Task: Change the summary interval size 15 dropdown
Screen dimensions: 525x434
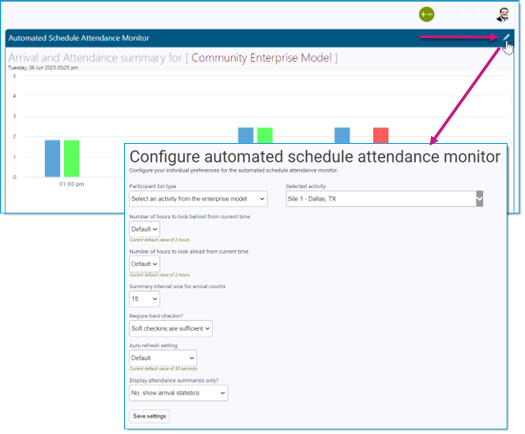Action: pyautogui.click(x=144, y=299)
